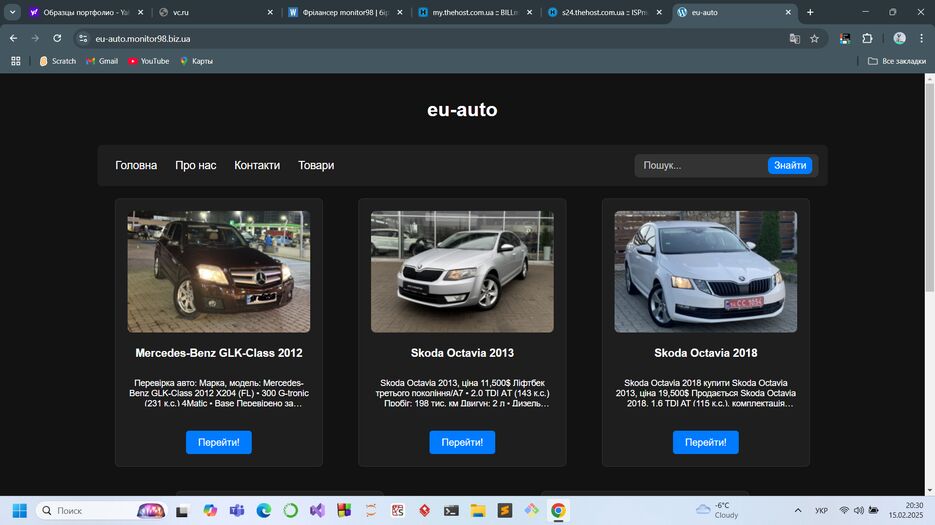Screen dimensions: 935x525
Task: Open File Explorer from the taskbar
Action: tap(478, 511)
